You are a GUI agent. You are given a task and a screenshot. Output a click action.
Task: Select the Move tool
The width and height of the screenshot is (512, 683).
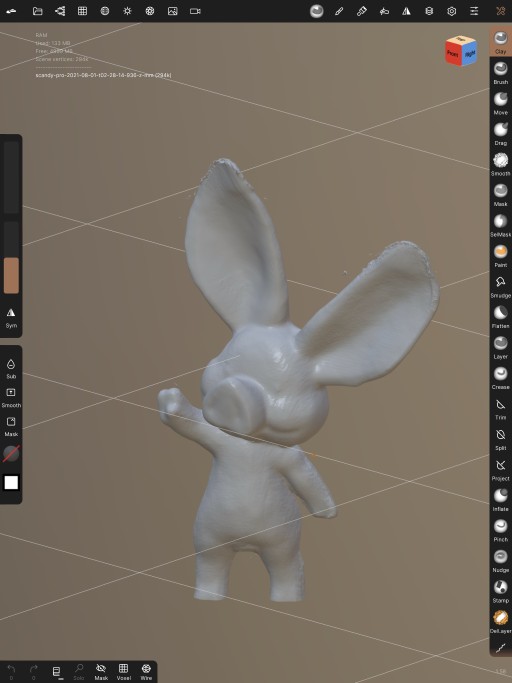coord(500,103)
